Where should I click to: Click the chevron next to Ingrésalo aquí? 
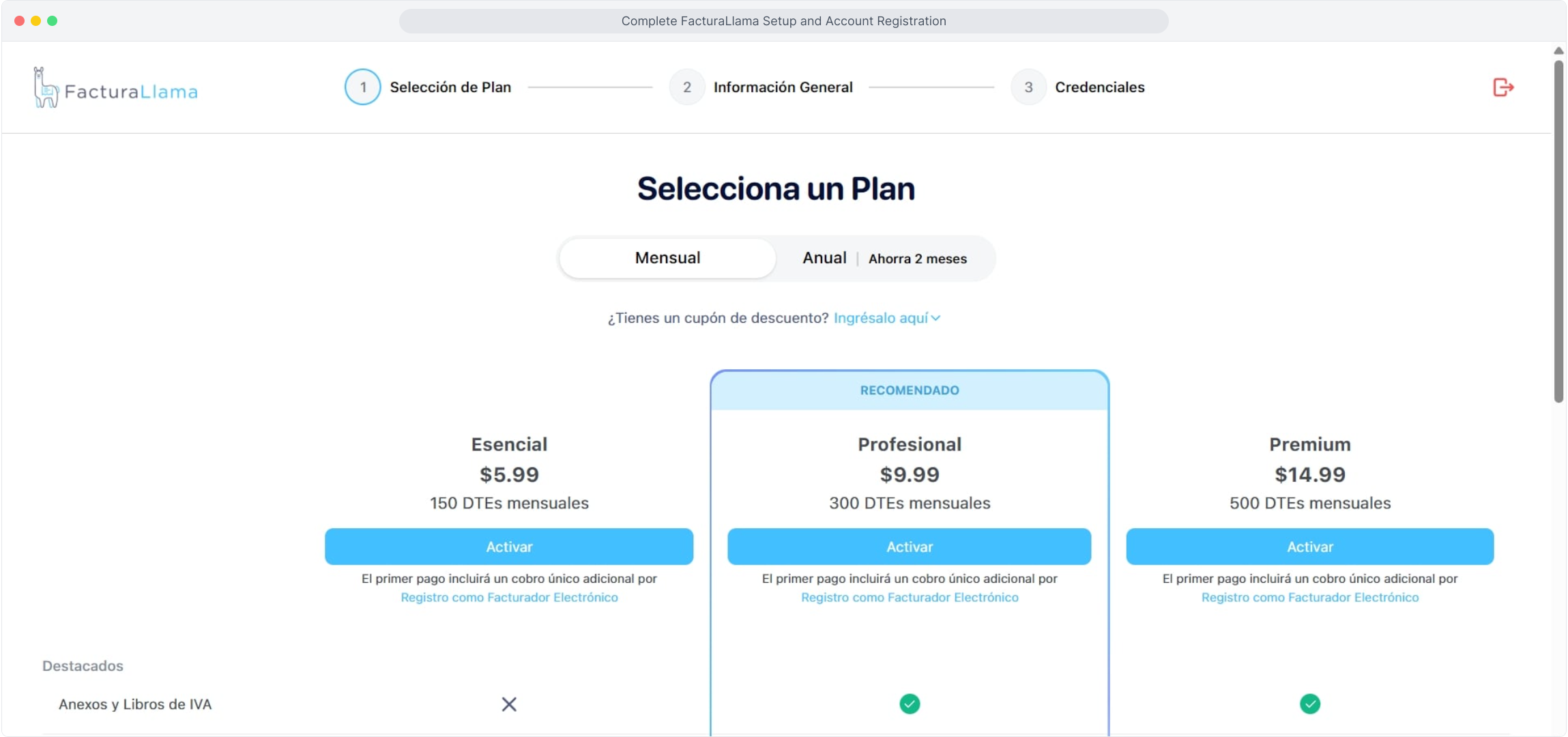pos(936,318)
